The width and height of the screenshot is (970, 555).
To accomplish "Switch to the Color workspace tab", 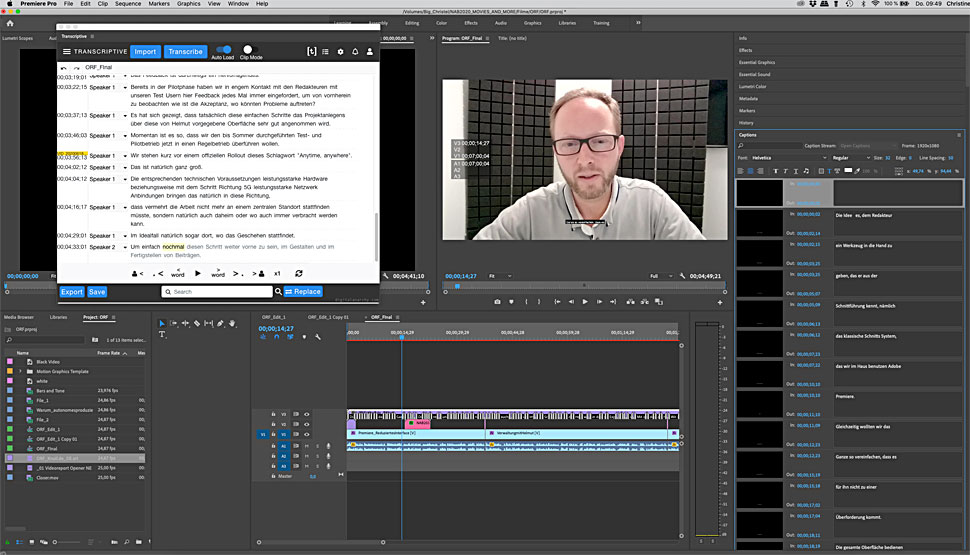I will tap(441, 23).
